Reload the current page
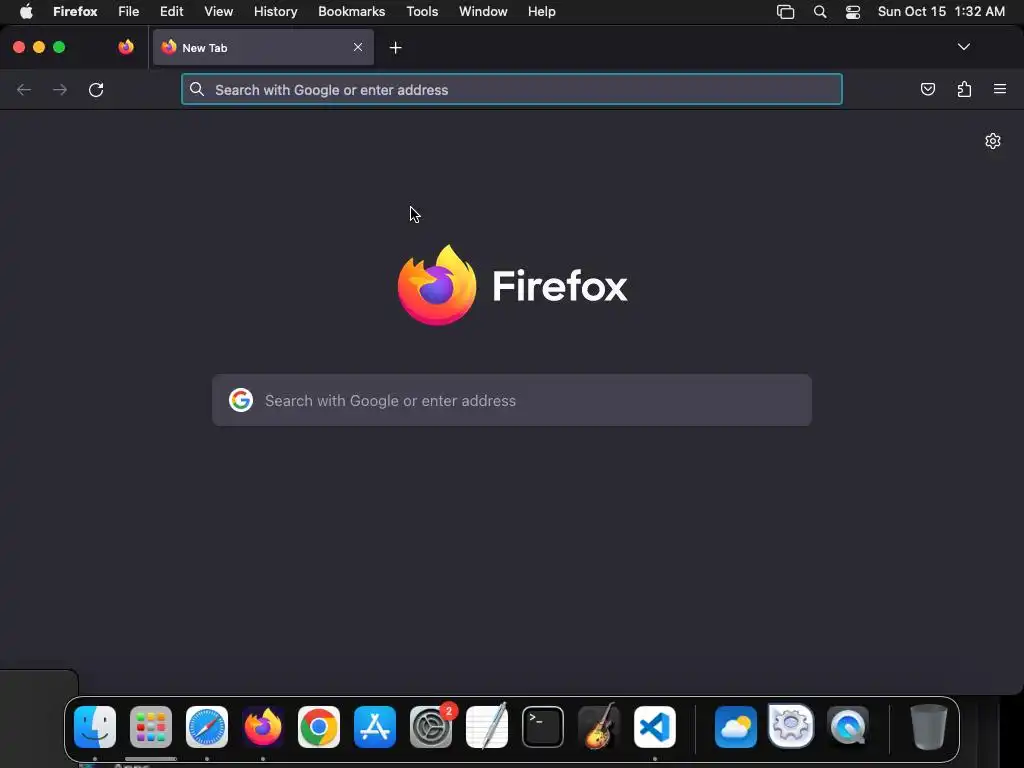The image size is (1024, 768). tap(96, 89)
